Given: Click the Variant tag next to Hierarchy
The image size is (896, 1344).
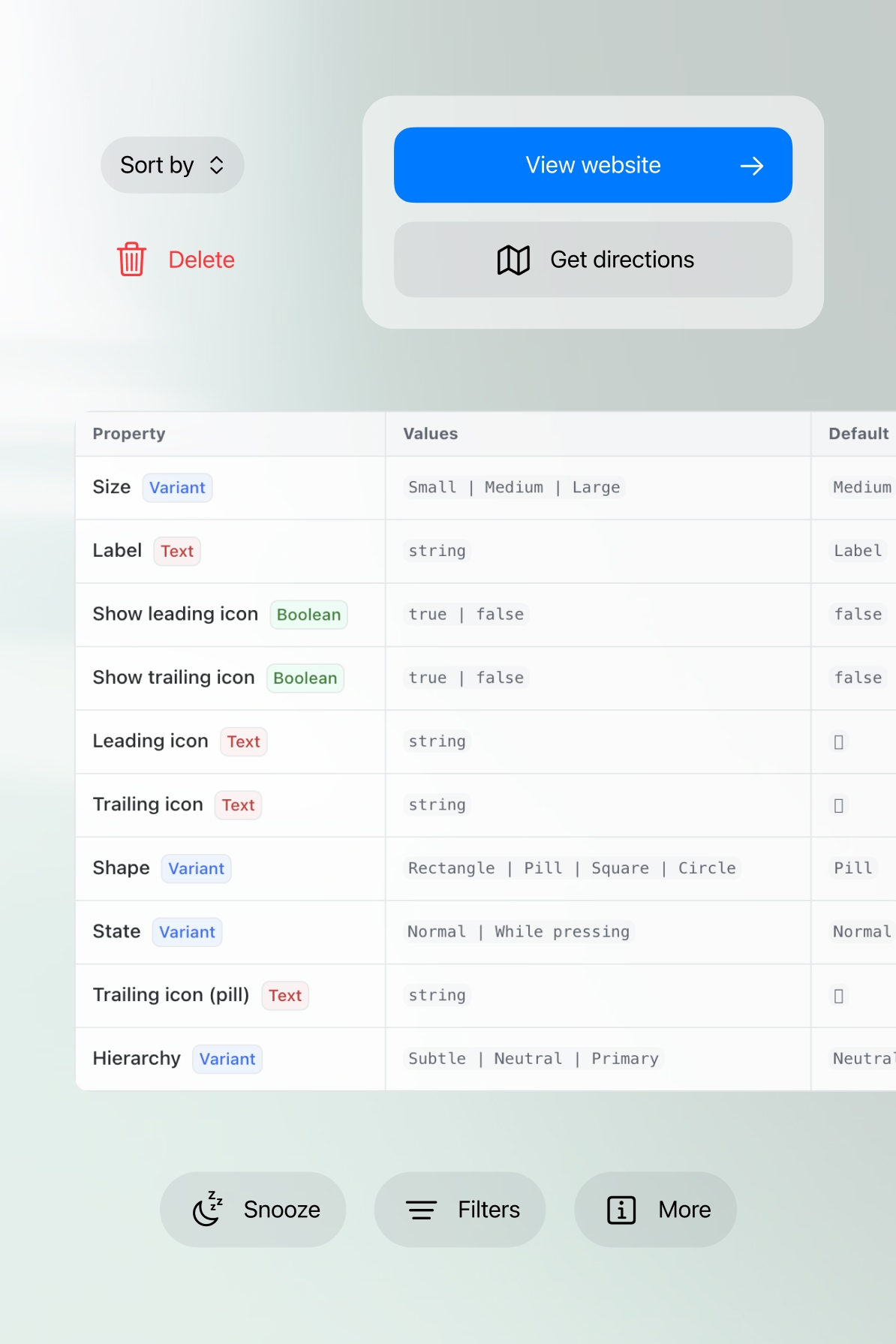Looking at the screenshot, I should point(227,1060).
